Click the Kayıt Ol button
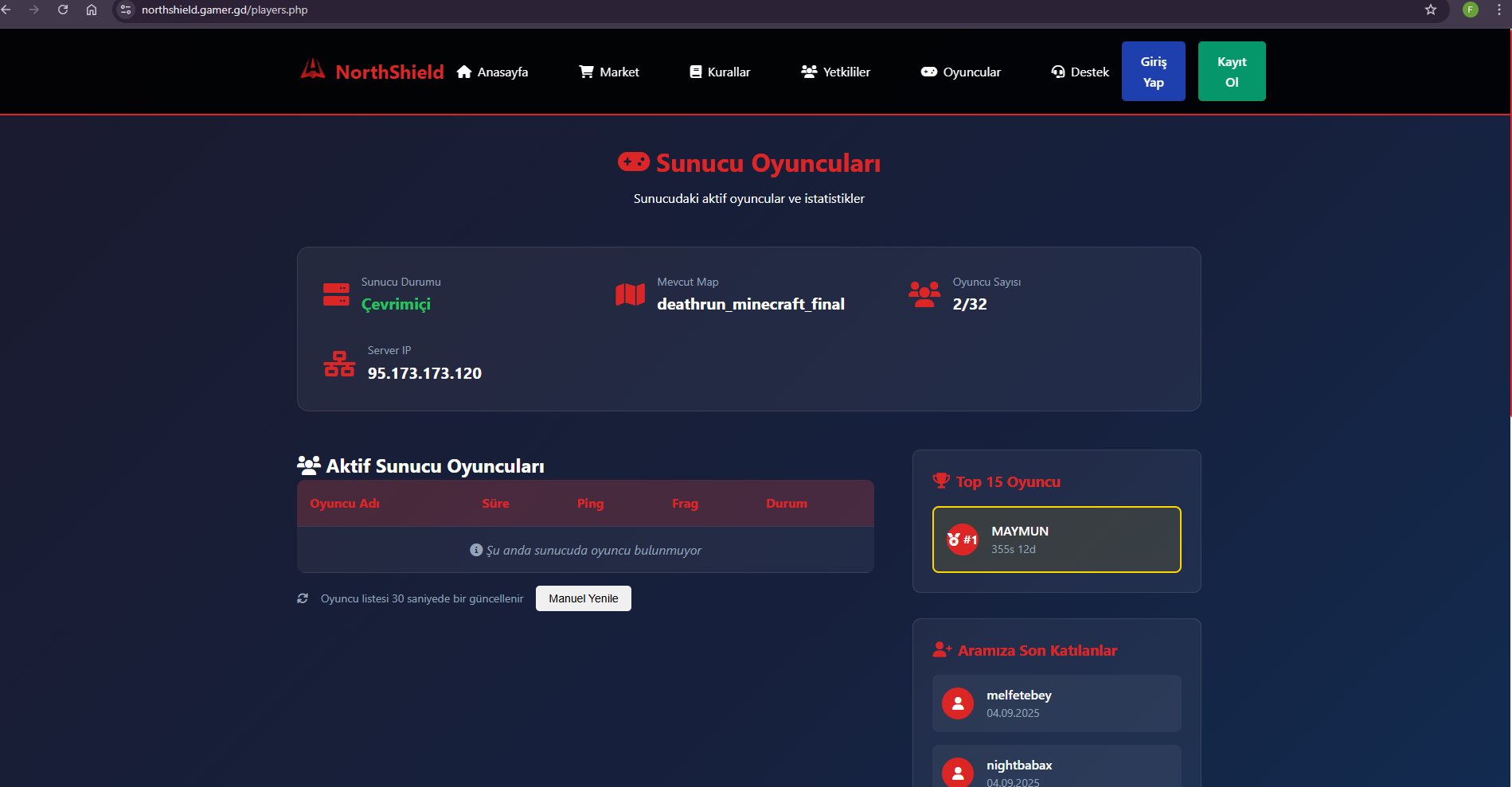This screenshot has height=787, width=1512. coord(1232,72)
